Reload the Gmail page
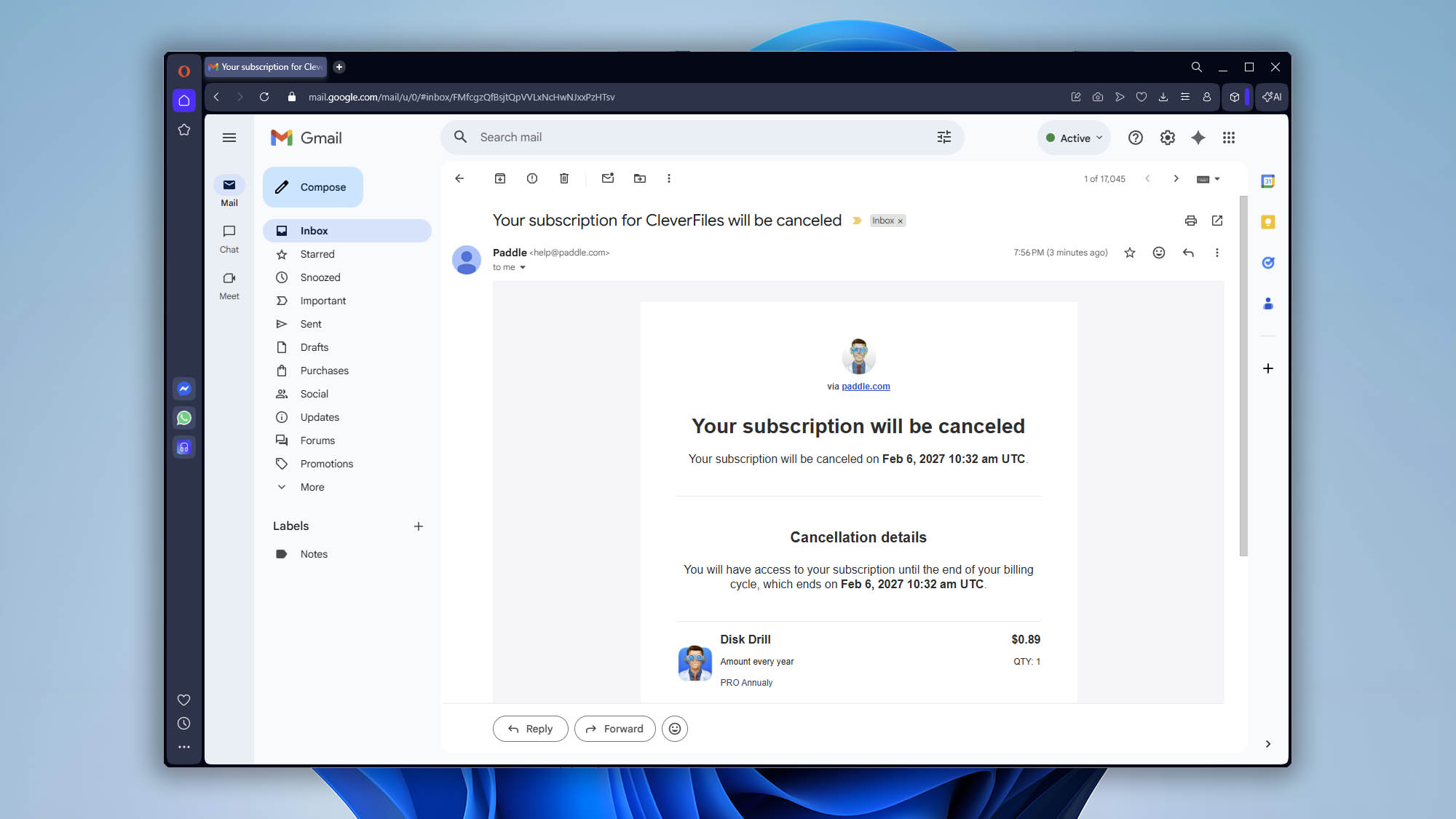 coord(264,97)
